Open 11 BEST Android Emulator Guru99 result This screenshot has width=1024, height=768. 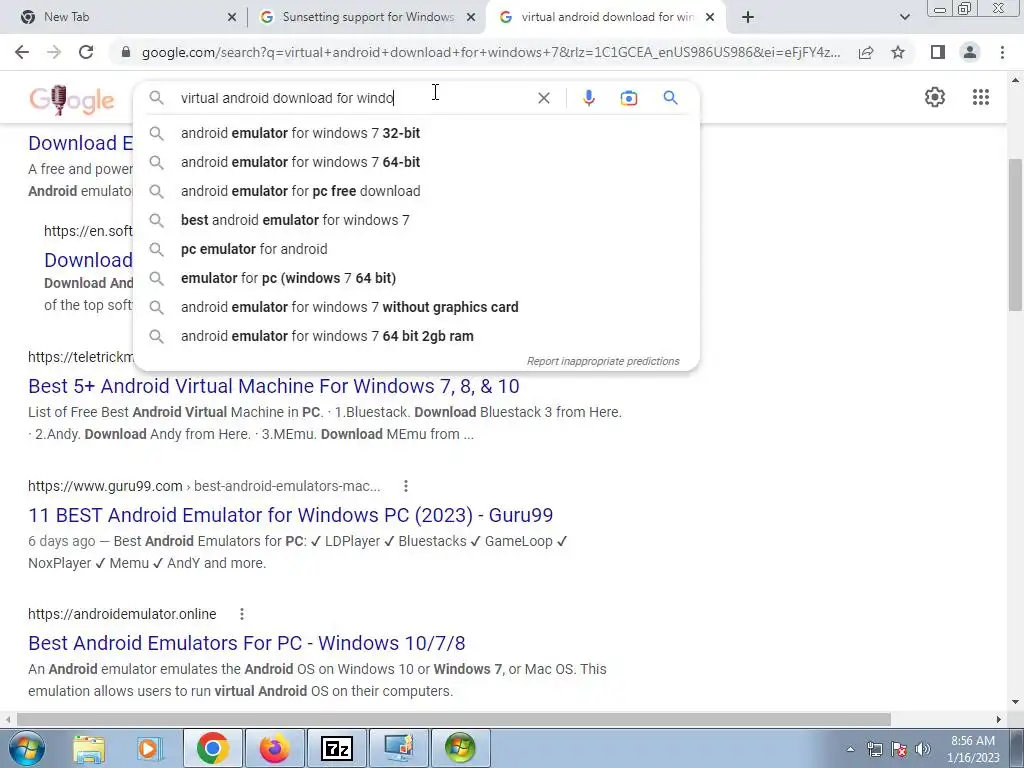point(291,515)
